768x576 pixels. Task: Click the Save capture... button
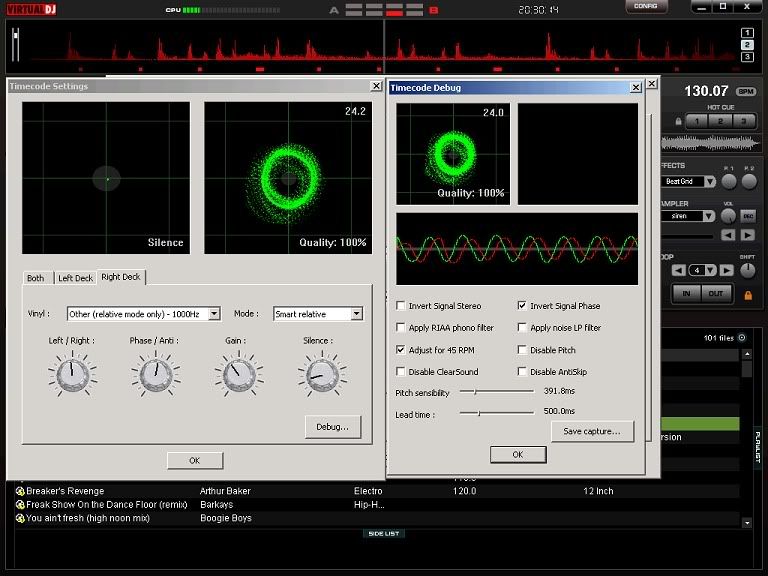click(x=592, y=431)
